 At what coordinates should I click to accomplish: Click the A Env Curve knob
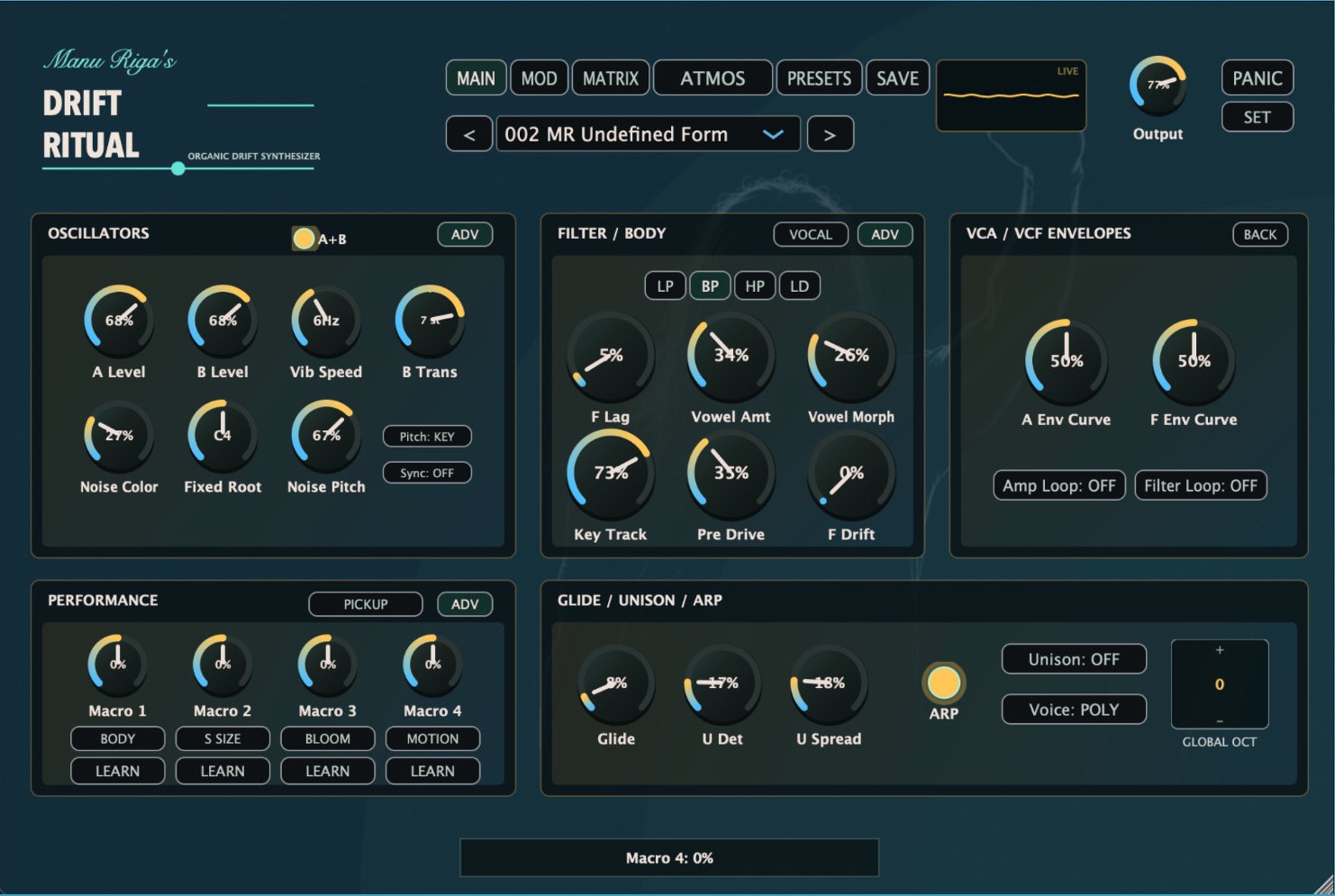coord(1067,361)
